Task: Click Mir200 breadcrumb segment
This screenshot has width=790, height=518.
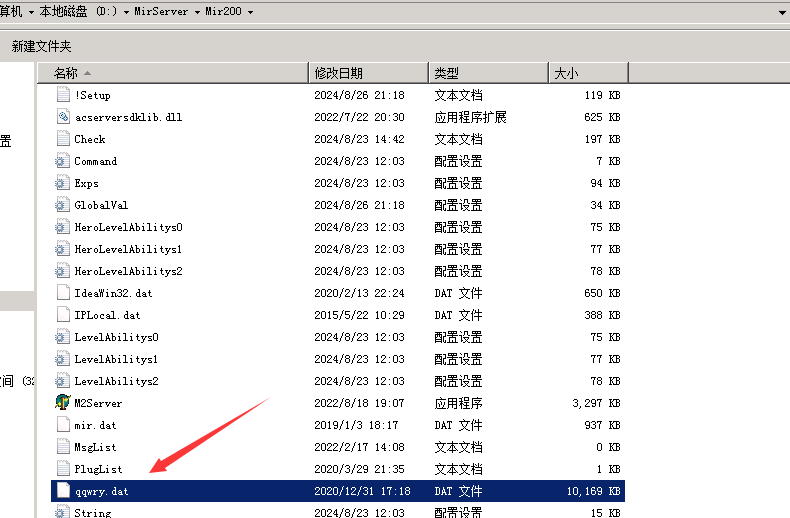Action: point(223,11)
